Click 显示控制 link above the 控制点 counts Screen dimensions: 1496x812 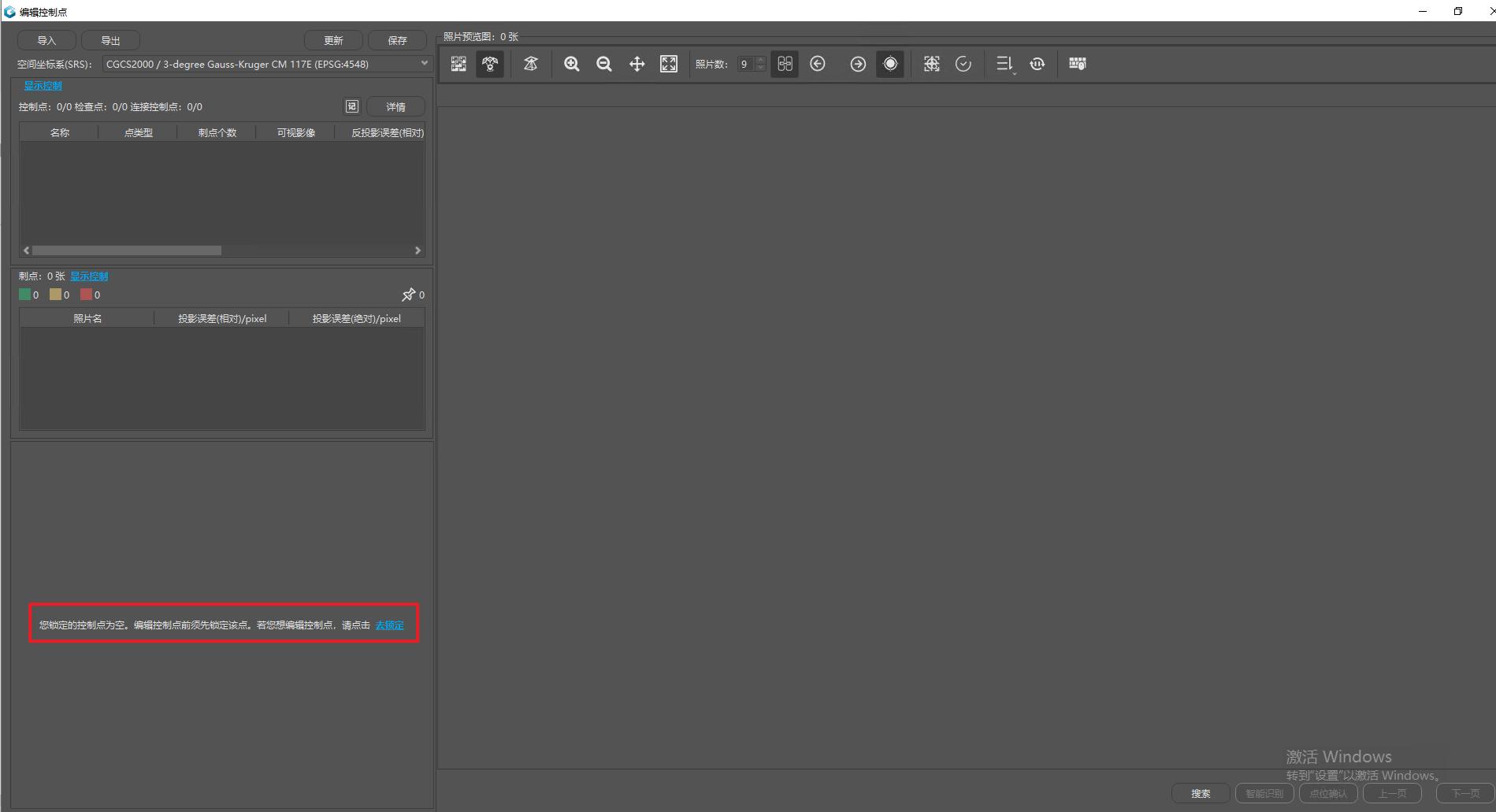(43, 86)
